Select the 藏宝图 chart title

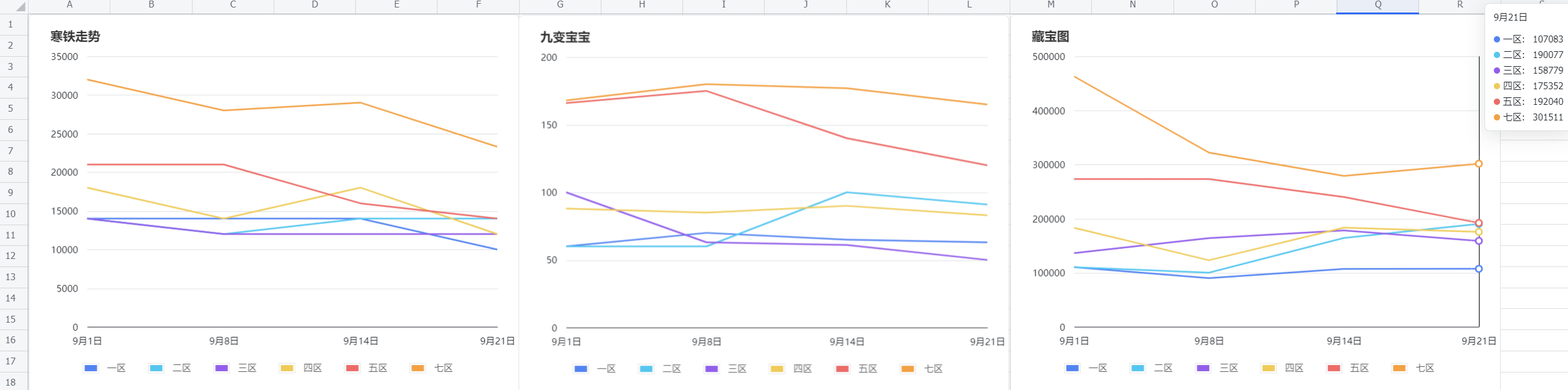(x=1051, y=37)
